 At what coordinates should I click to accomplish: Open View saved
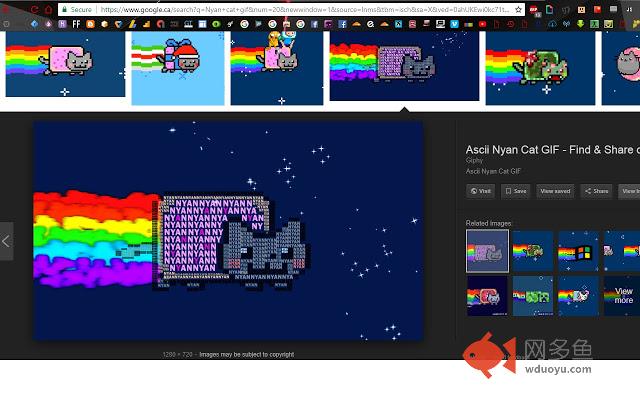[x=555, y=191]
